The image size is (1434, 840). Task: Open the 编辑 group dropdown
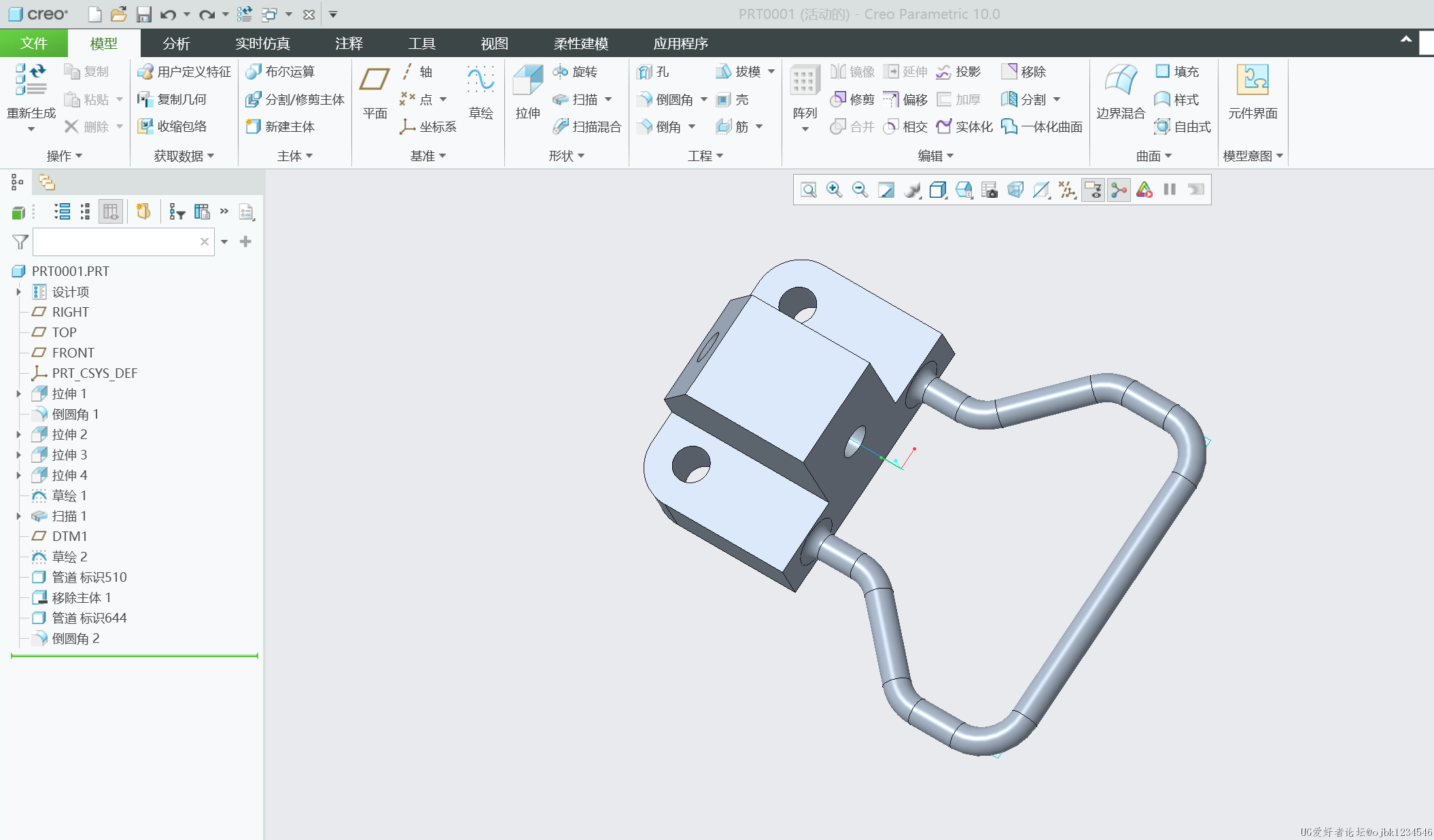(x=936, y=156)
